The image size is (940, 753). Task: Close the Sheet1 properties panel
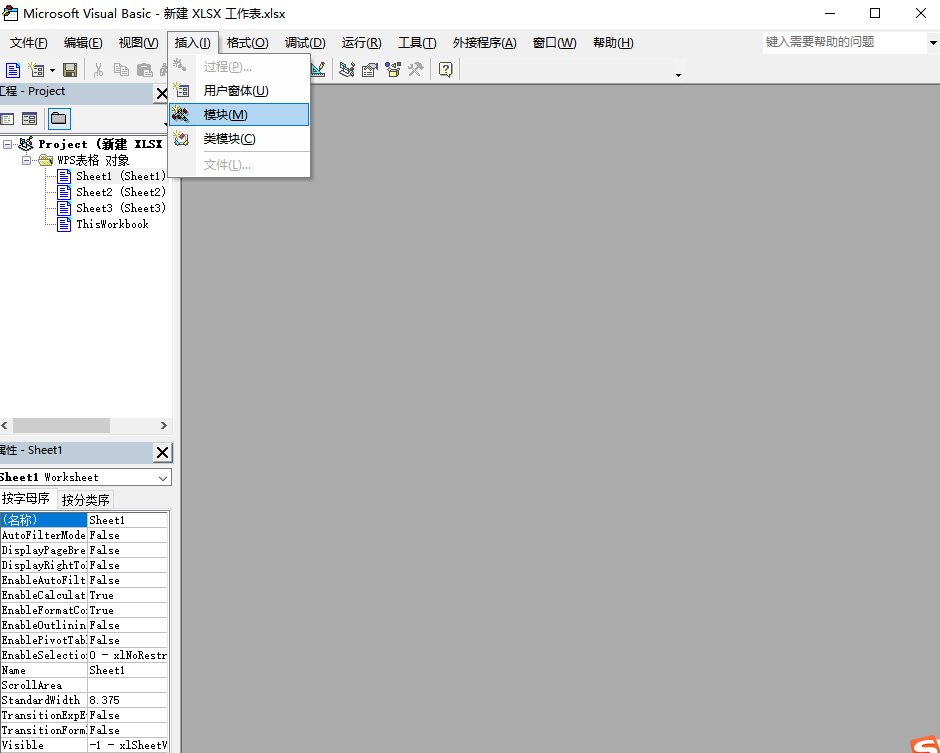click(162, 453)
